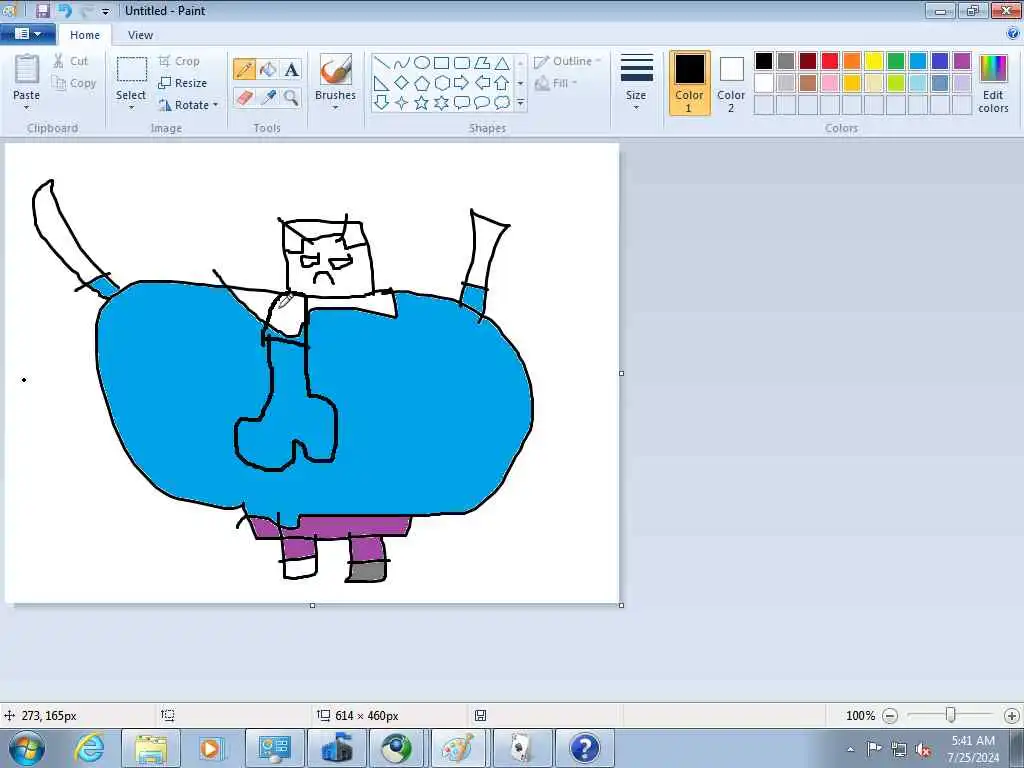The height and width of the screenshot is (768, 1024).
Task: Select the Magnifier tool
Action: 291,97
